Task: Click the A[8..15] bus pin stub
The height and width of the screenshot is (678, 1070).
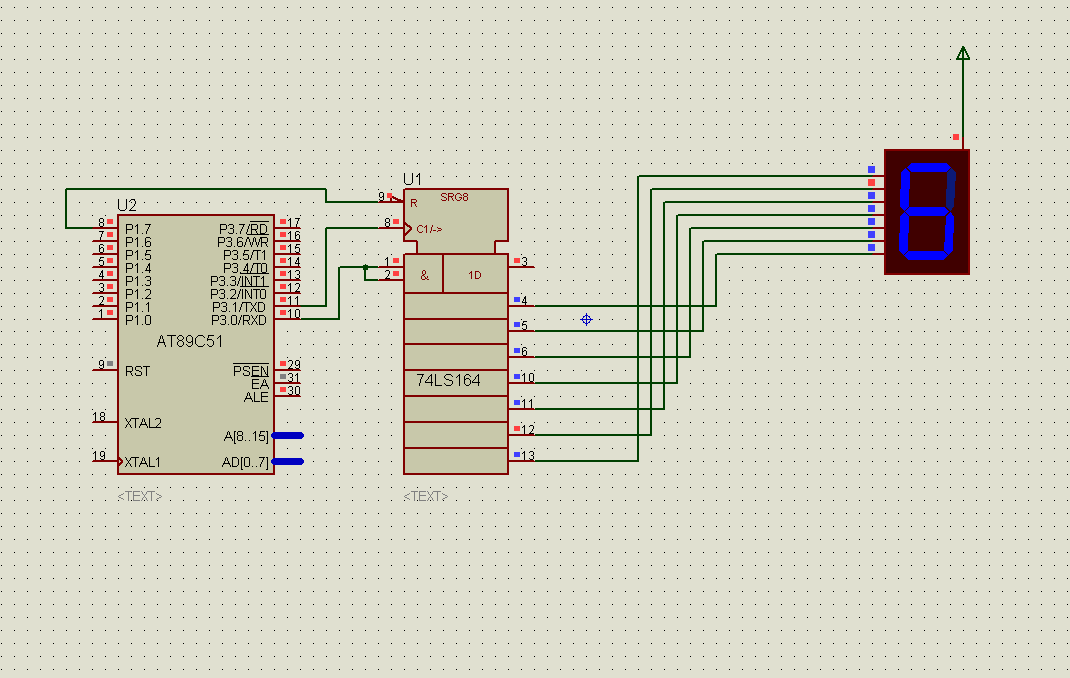Action: click(288, 435)
